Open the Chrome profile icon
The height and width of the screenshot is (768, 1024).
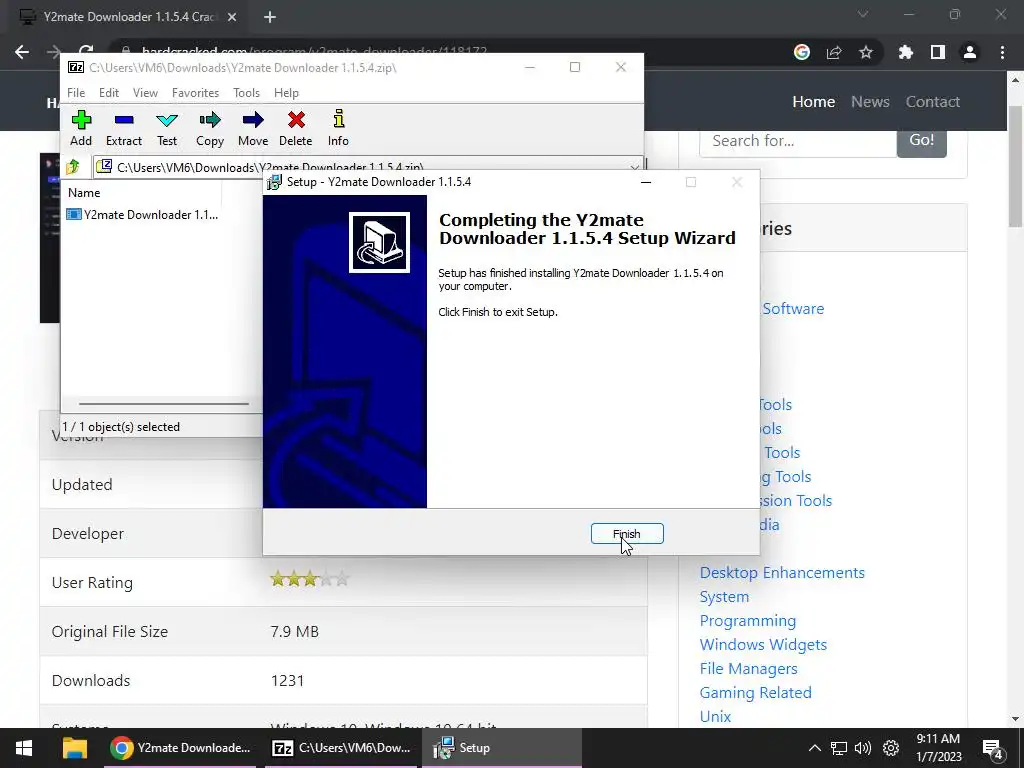point(970,52)
